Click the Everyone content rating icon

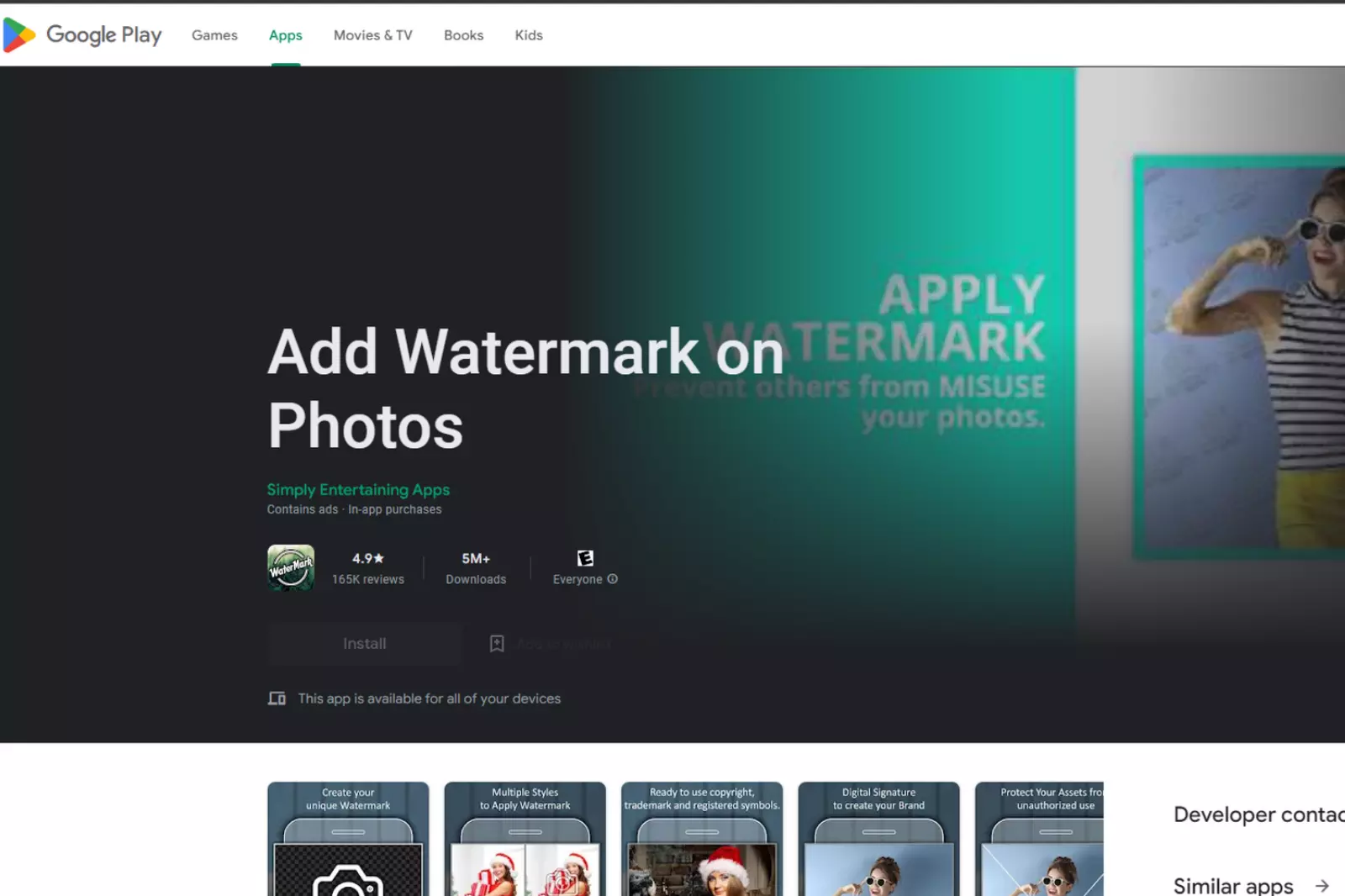(585, 558)
